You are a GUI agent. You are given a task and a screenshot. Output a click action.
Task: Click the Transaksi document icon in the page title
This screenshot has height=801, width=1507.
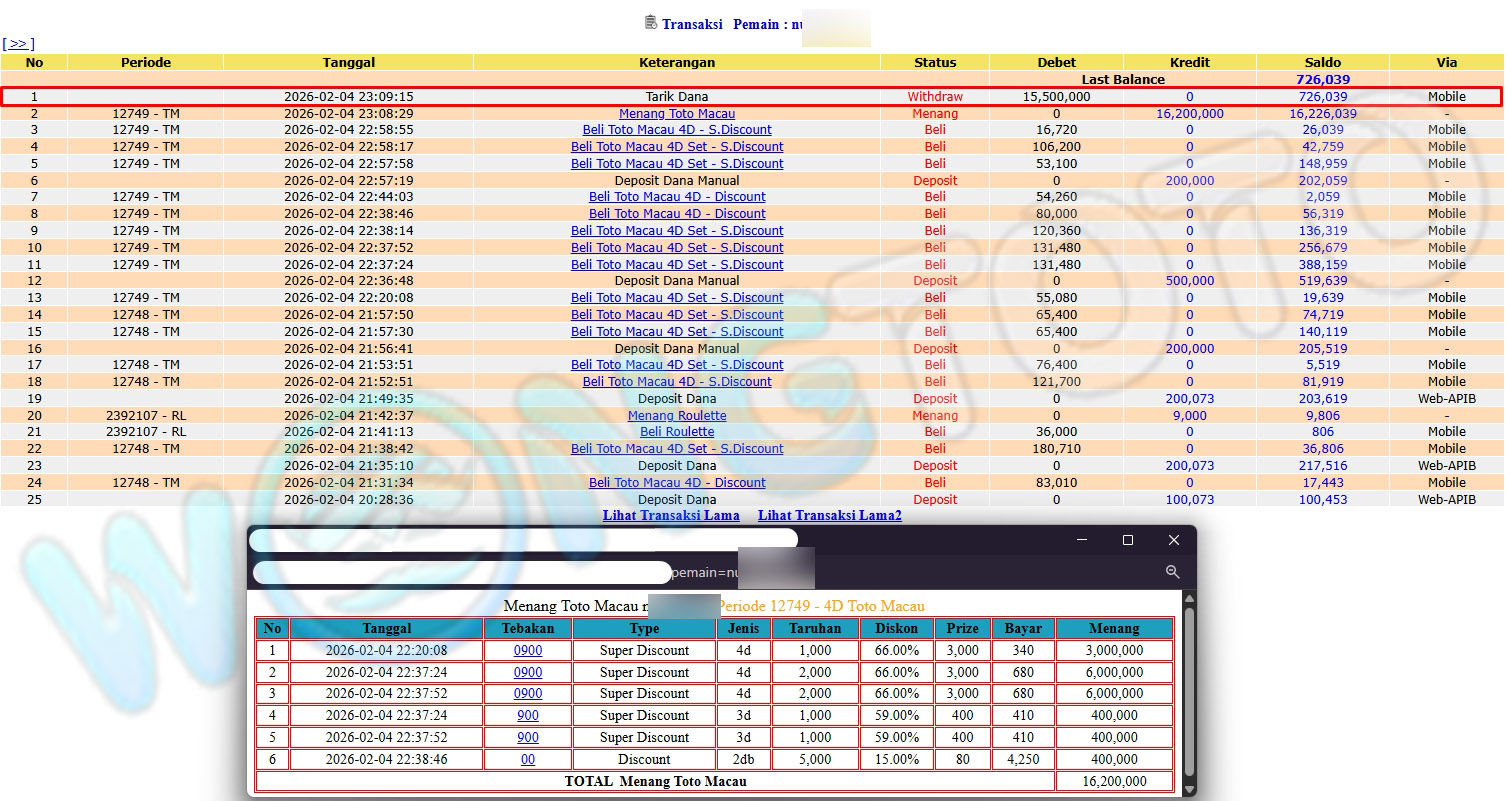(650, 22)
